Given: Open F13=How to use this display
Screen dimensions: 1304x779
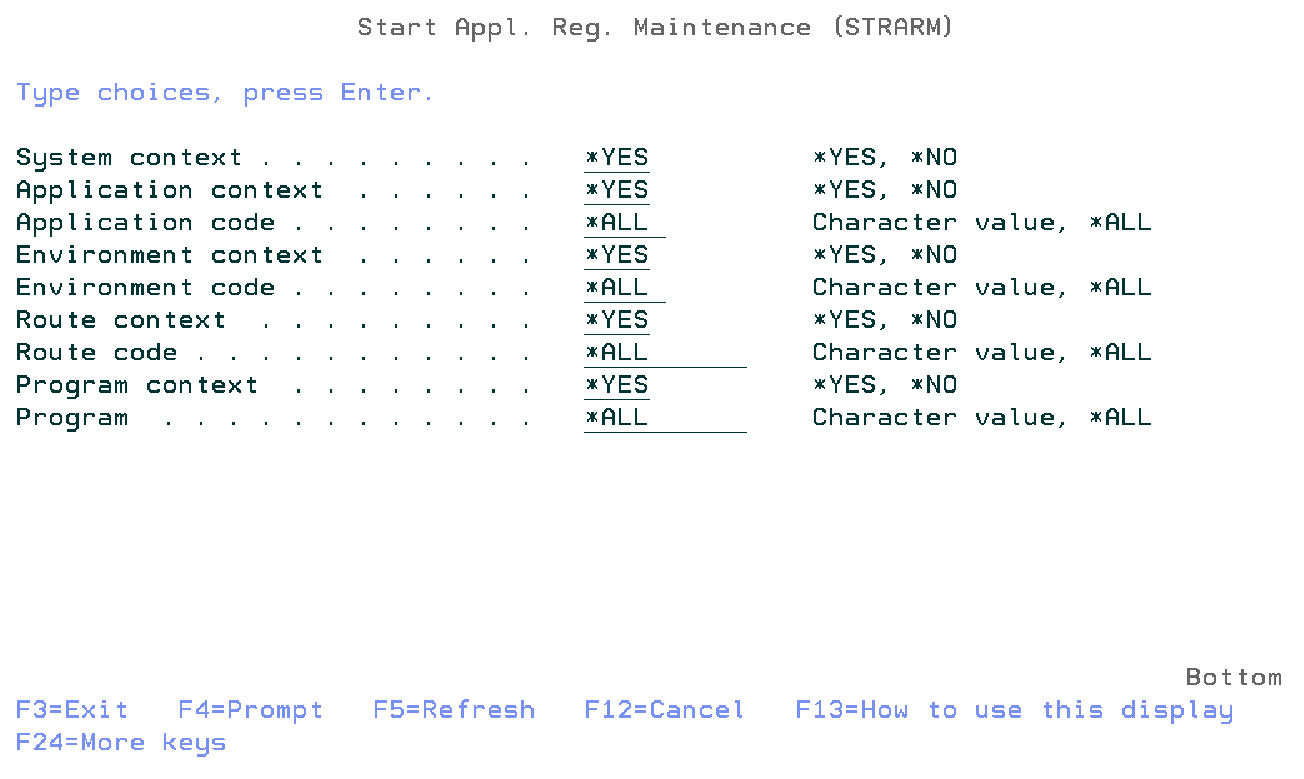Looking at the screenshot, I should (x=1014, y=711).
